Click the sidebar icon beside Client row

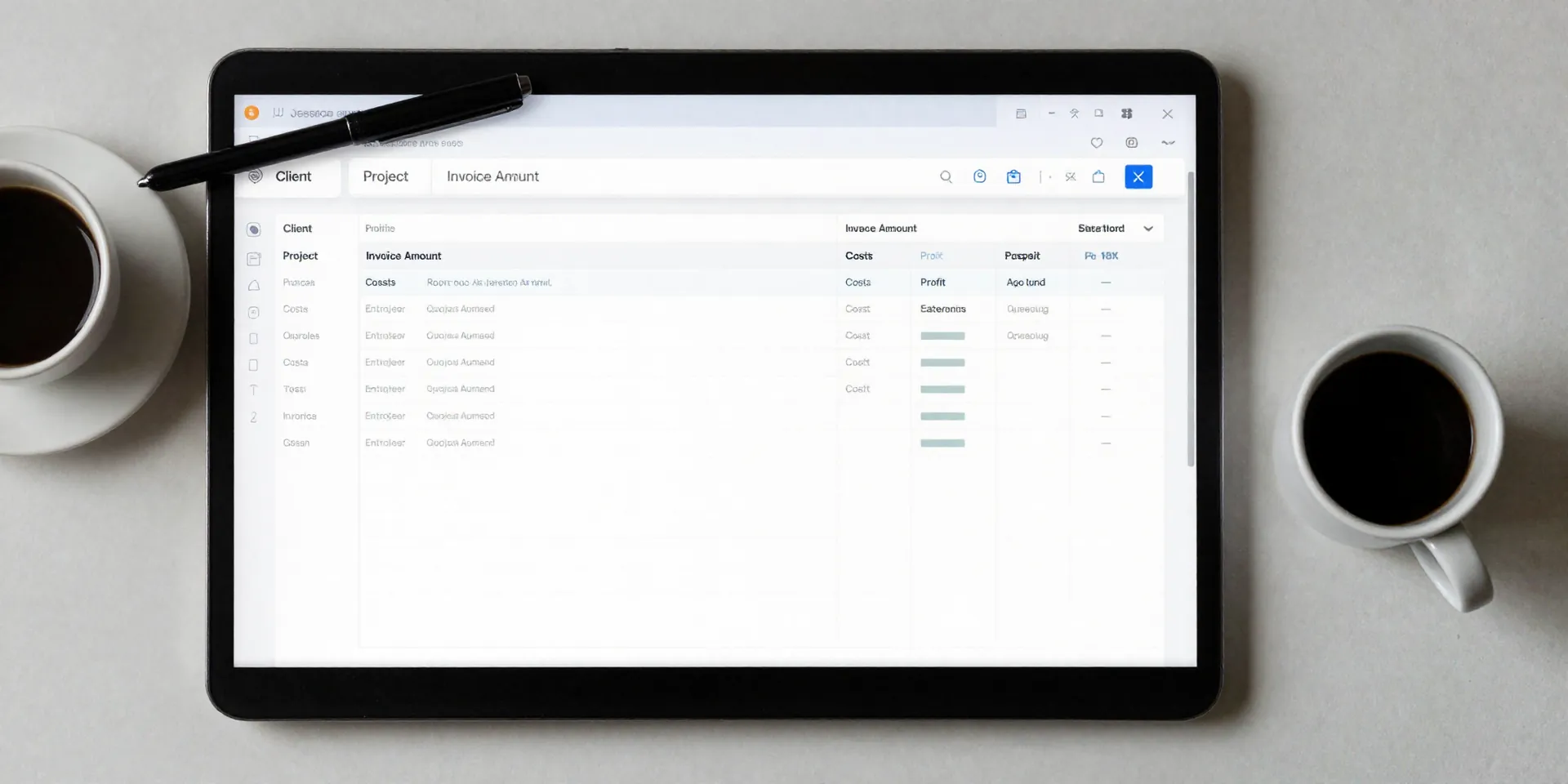[x=254, y=229]
